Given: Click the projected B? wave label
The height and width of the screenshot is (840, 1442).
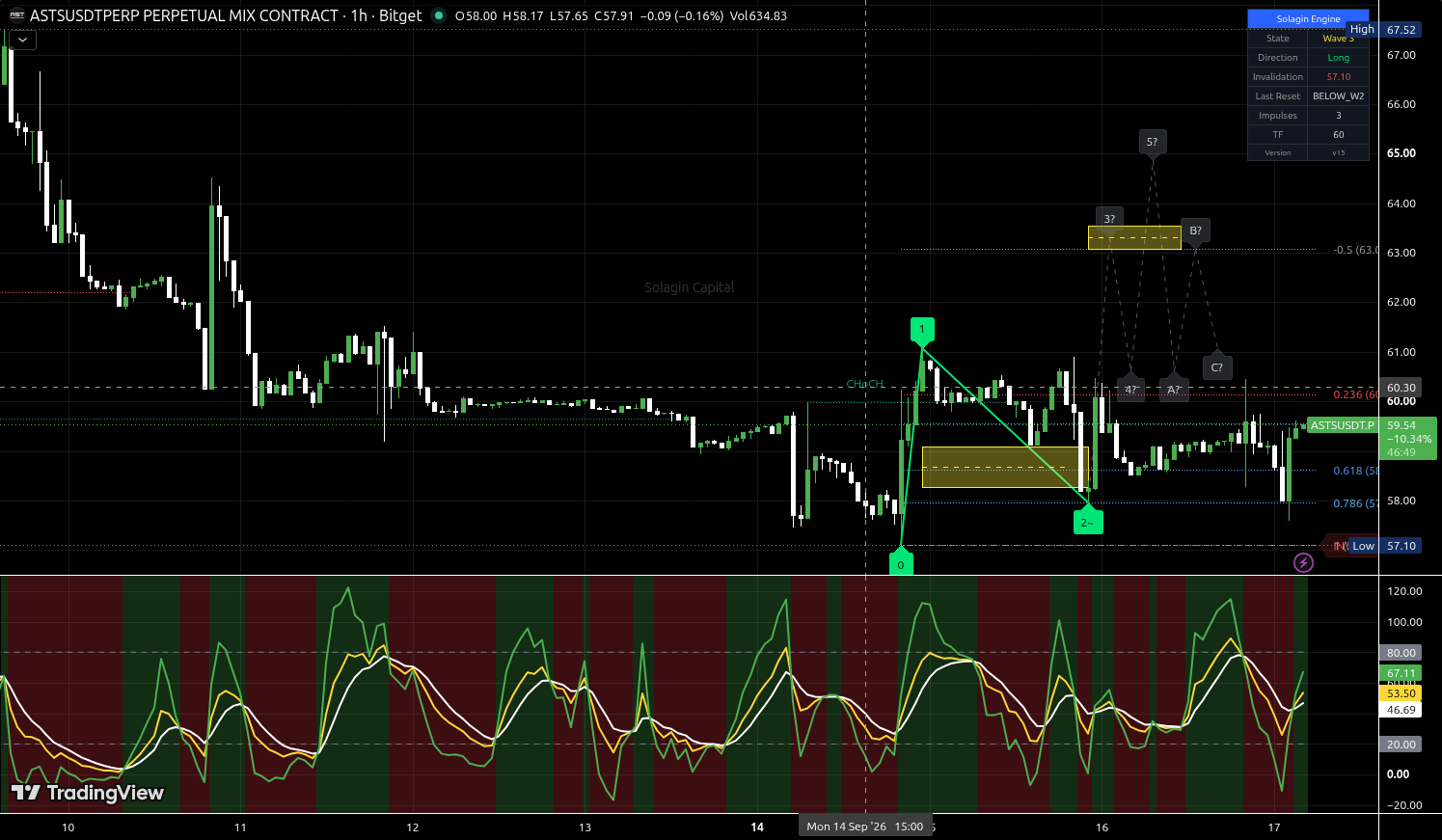Looking at the screenshot, I should [x=1195, y=230].
